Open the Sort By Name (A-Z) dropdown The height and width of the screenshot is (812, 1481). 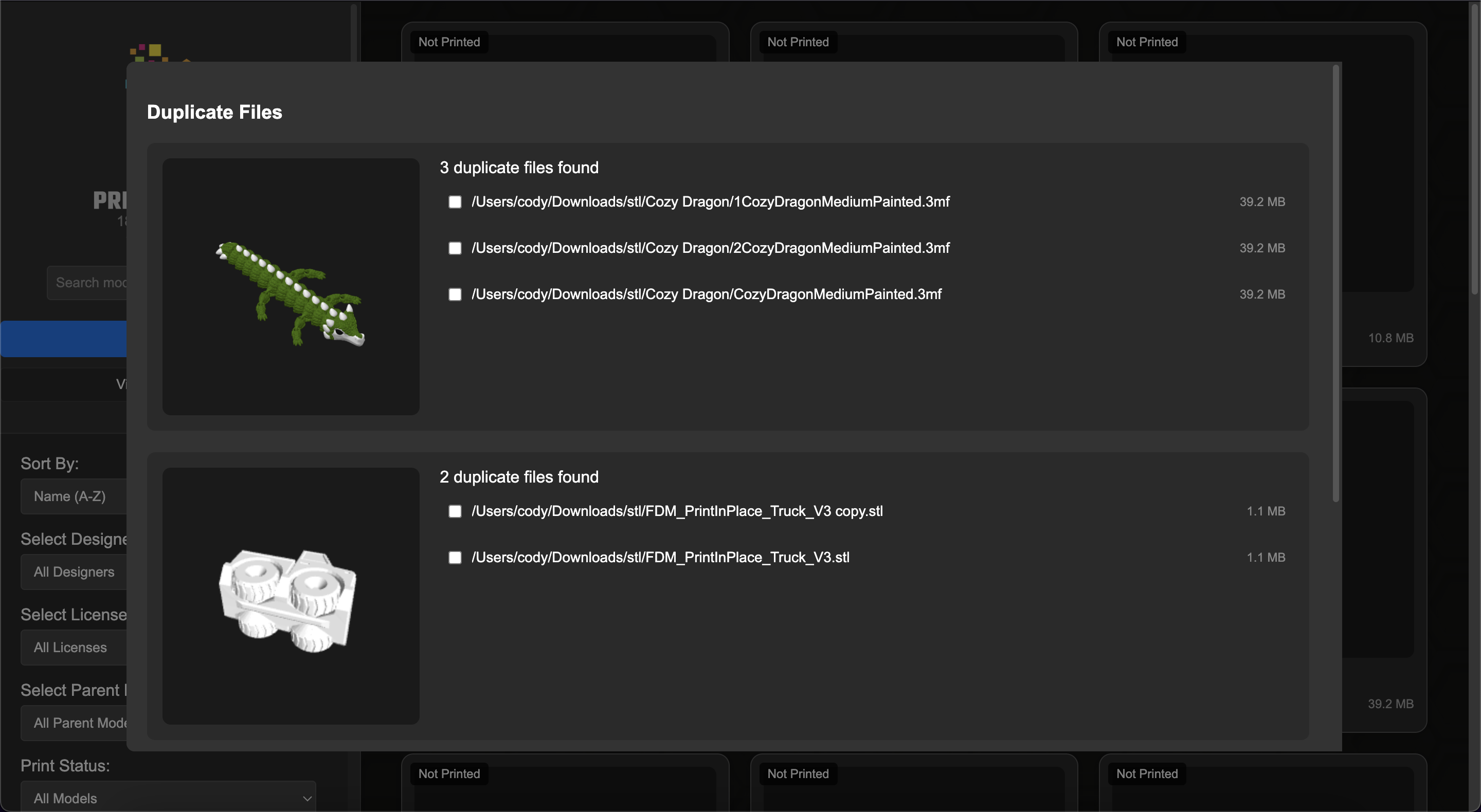(x=74, y=496)
